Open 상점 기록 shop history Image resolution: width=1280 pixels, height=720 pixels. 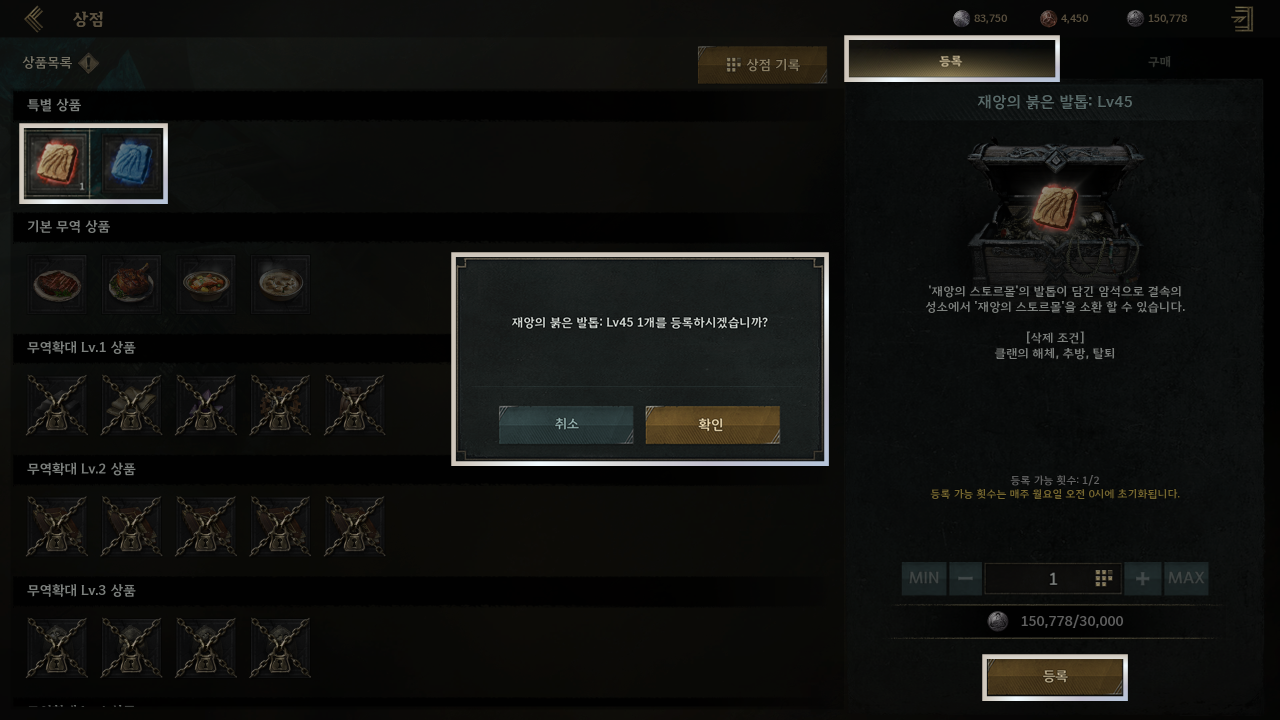pos(762,65)
